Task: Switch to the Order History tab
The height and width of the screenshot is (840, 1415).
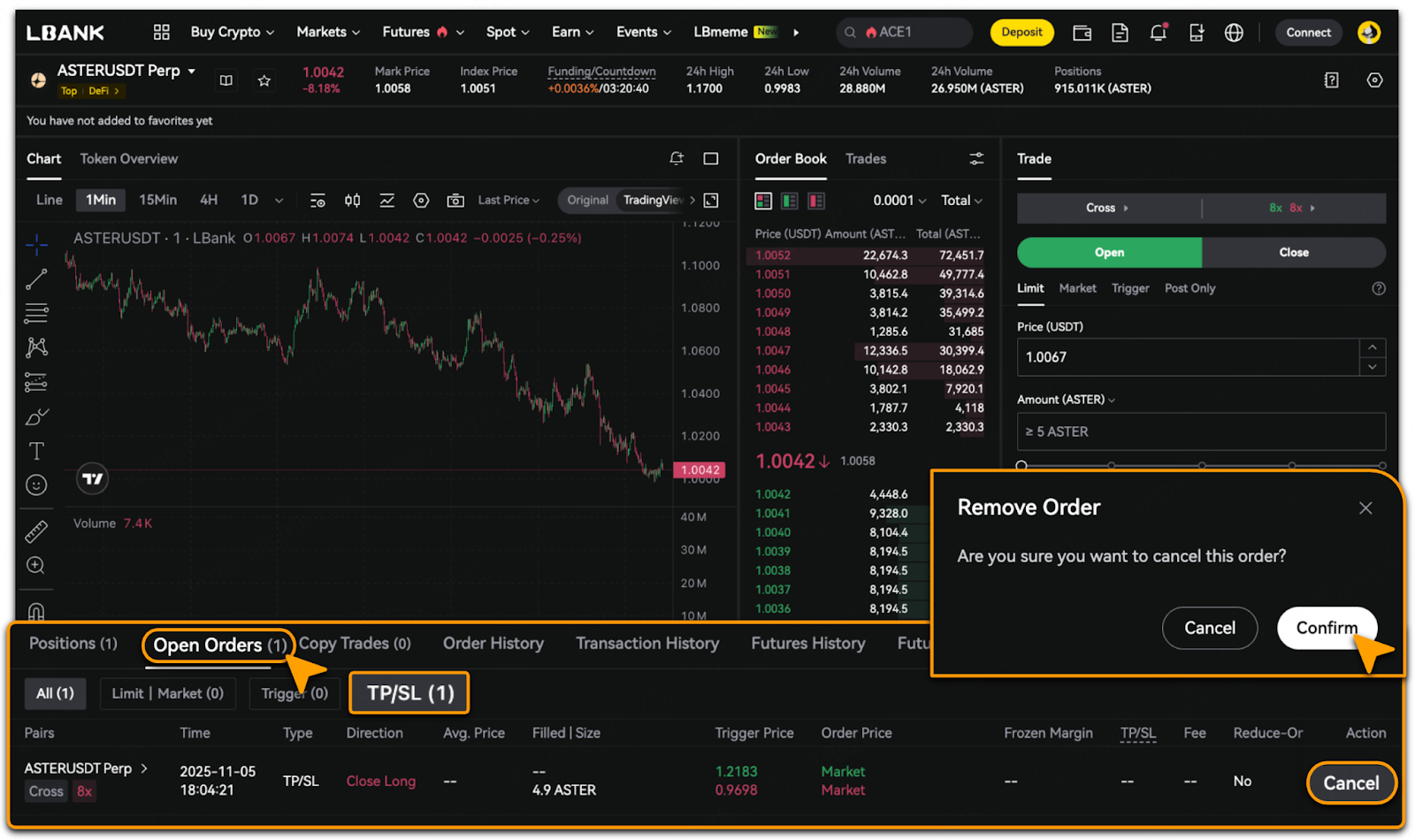Action: 493,644
